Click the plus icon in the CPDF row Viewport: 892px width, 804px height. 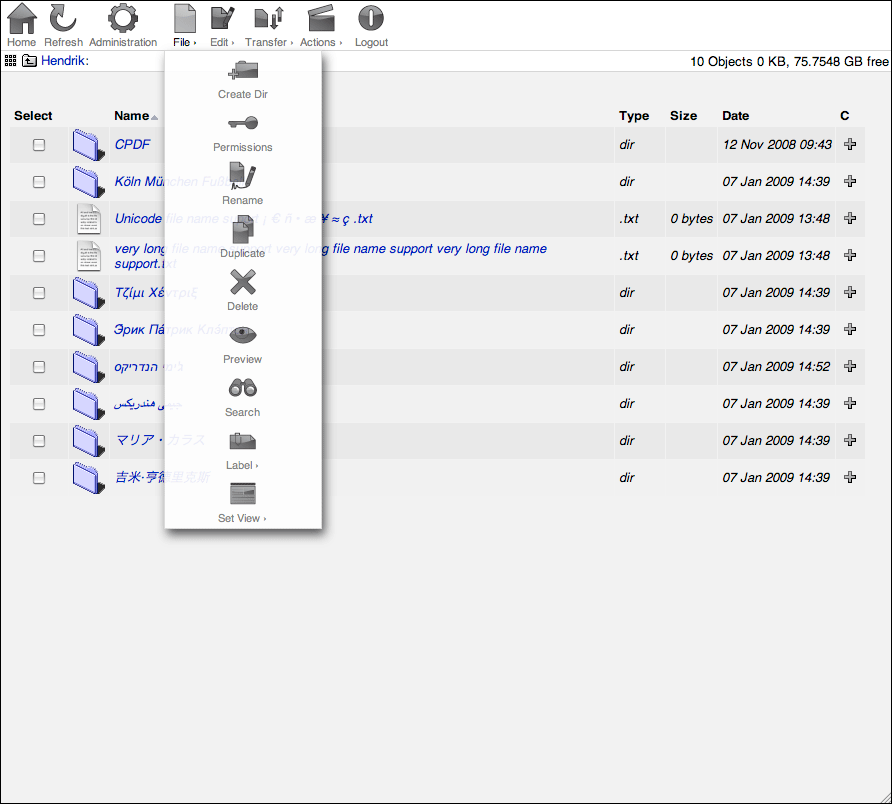(x=849, y=144)
